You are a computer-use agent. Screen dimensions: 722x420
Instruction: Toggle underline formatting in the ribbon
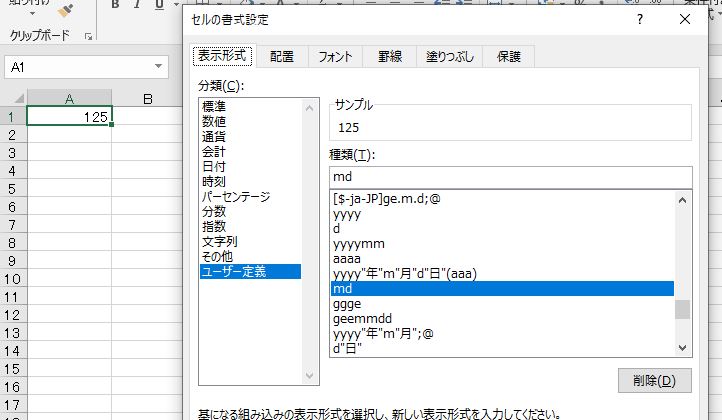click(159, 5)
